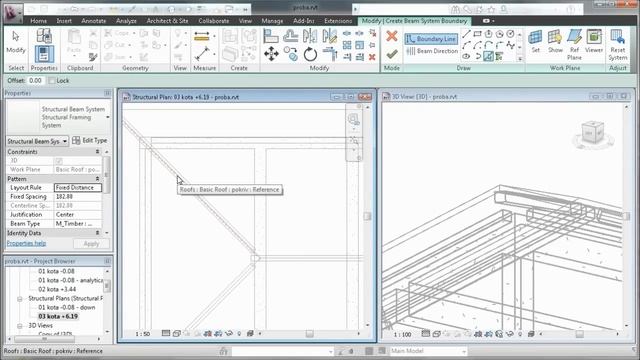Screen dimensions: 640x360
Task: Toggle the Properties palette button
Action: [44, 53]
